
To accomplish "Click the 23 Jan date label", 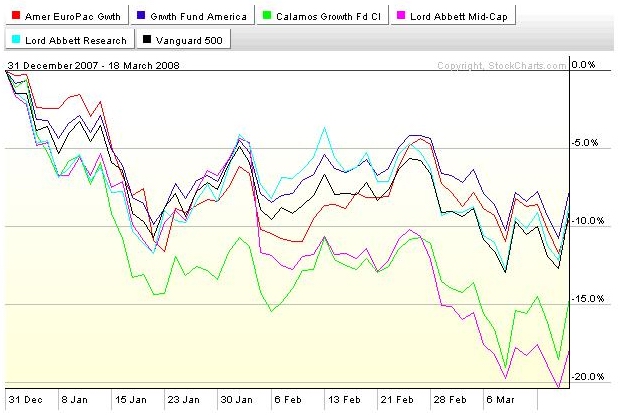I will [x=184, y=400].
